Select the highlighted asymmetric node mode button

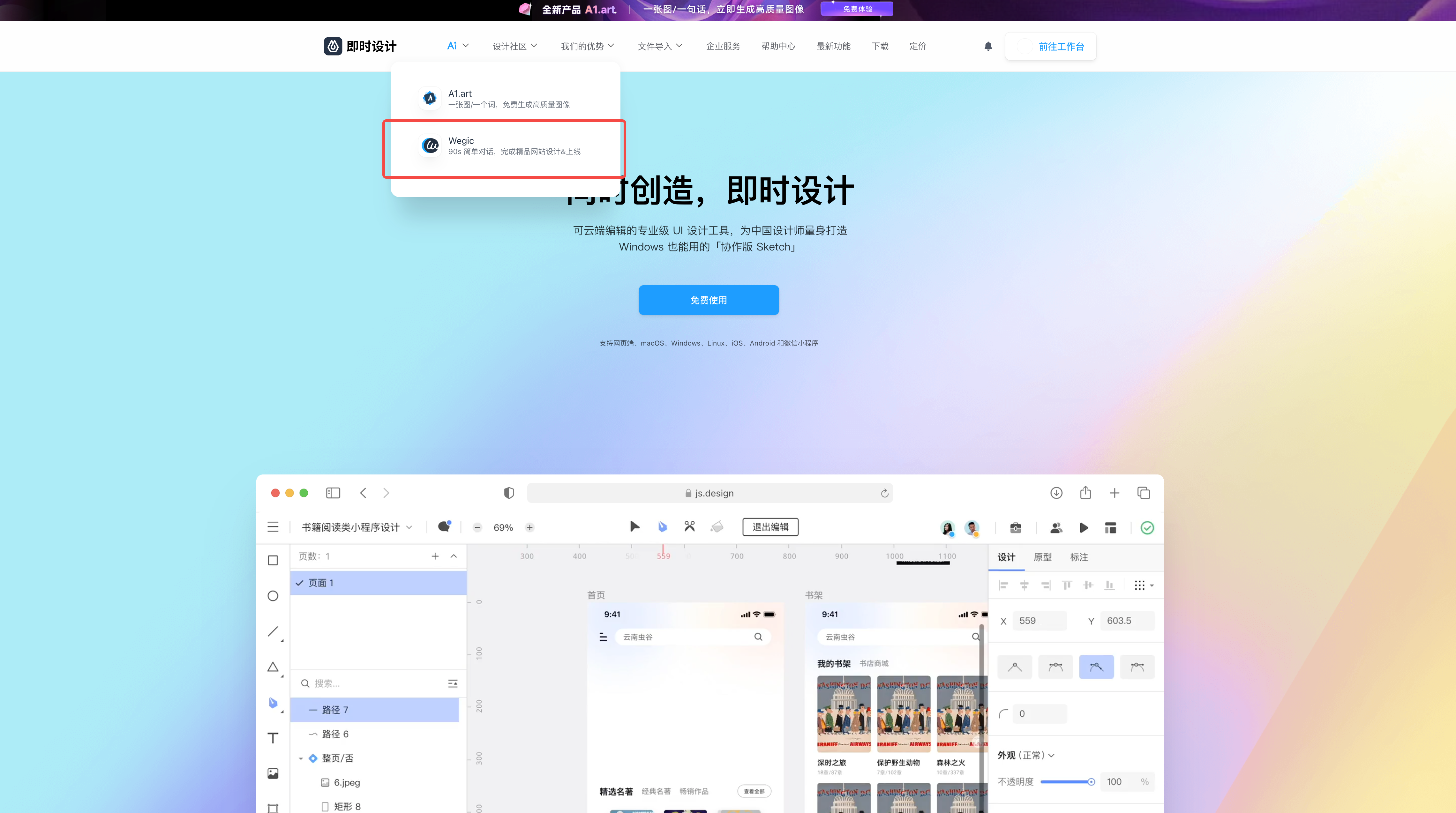point(1096,667)
